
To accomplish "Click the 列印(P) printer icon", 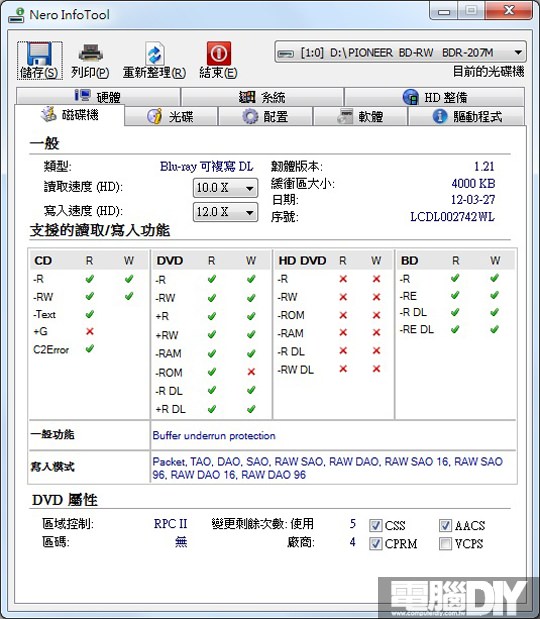I will (90, 53).
